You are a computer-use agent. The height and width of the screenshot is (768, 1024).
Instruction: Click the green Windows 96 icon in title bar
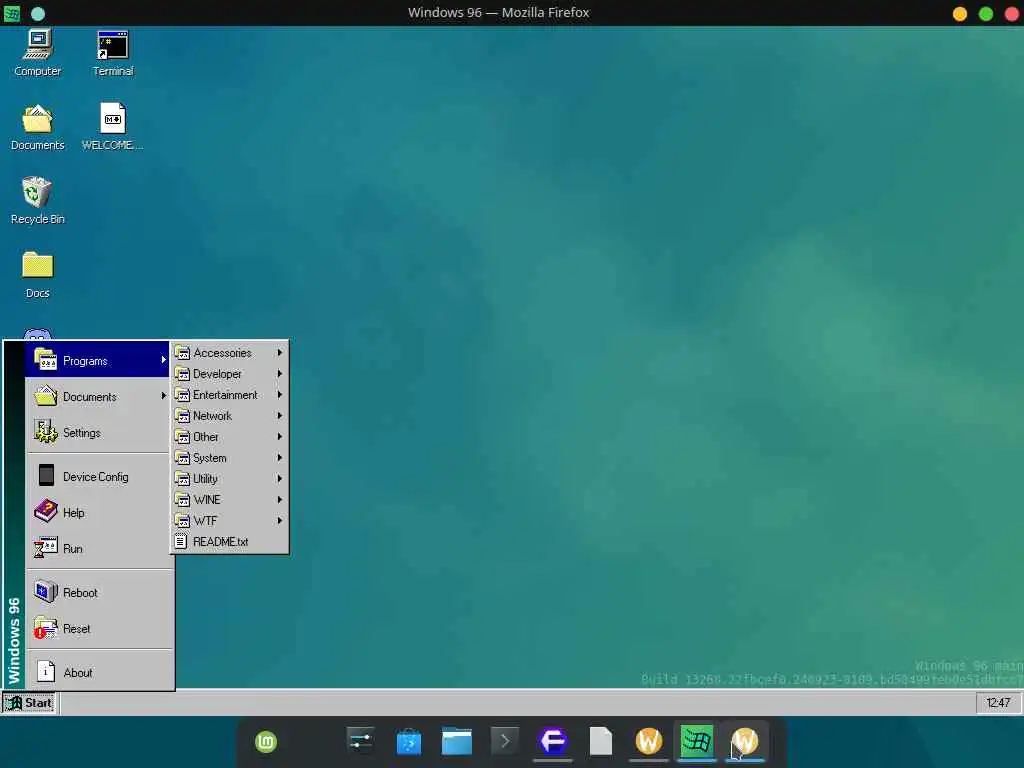tap(12, 13)
